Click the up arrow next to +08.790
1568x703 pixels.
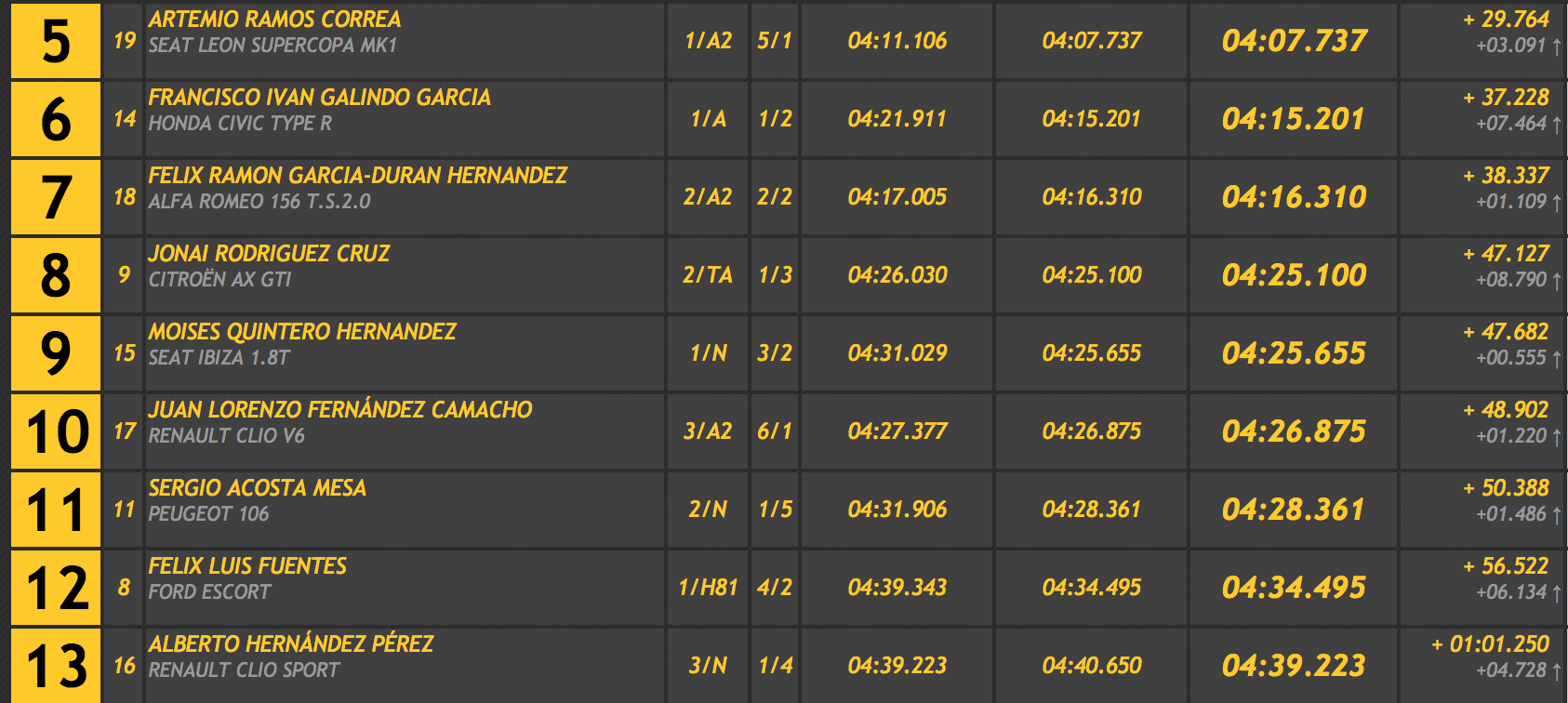1557,281
